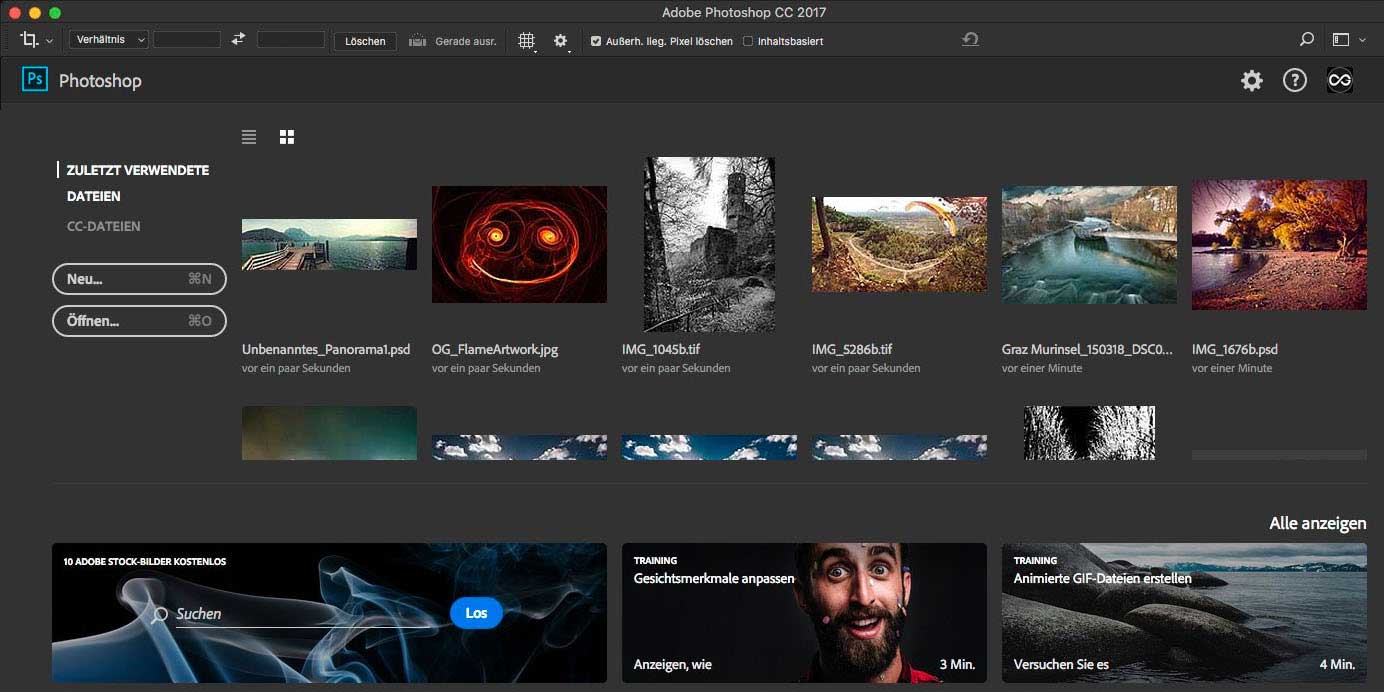Open Photoshop start screen settings gear
This screenshot has width=1384, height=692.
click(x=1252, y=81)
